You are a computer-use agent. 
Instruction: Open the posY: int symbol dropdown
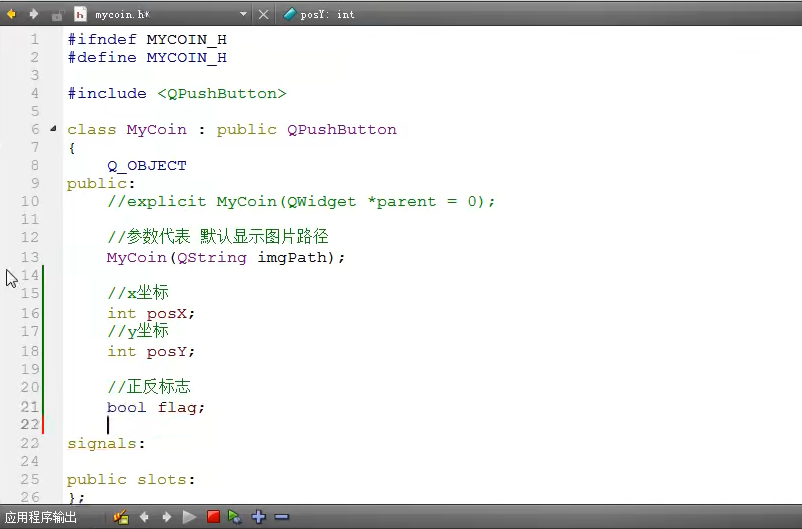[x=327, y=14]
